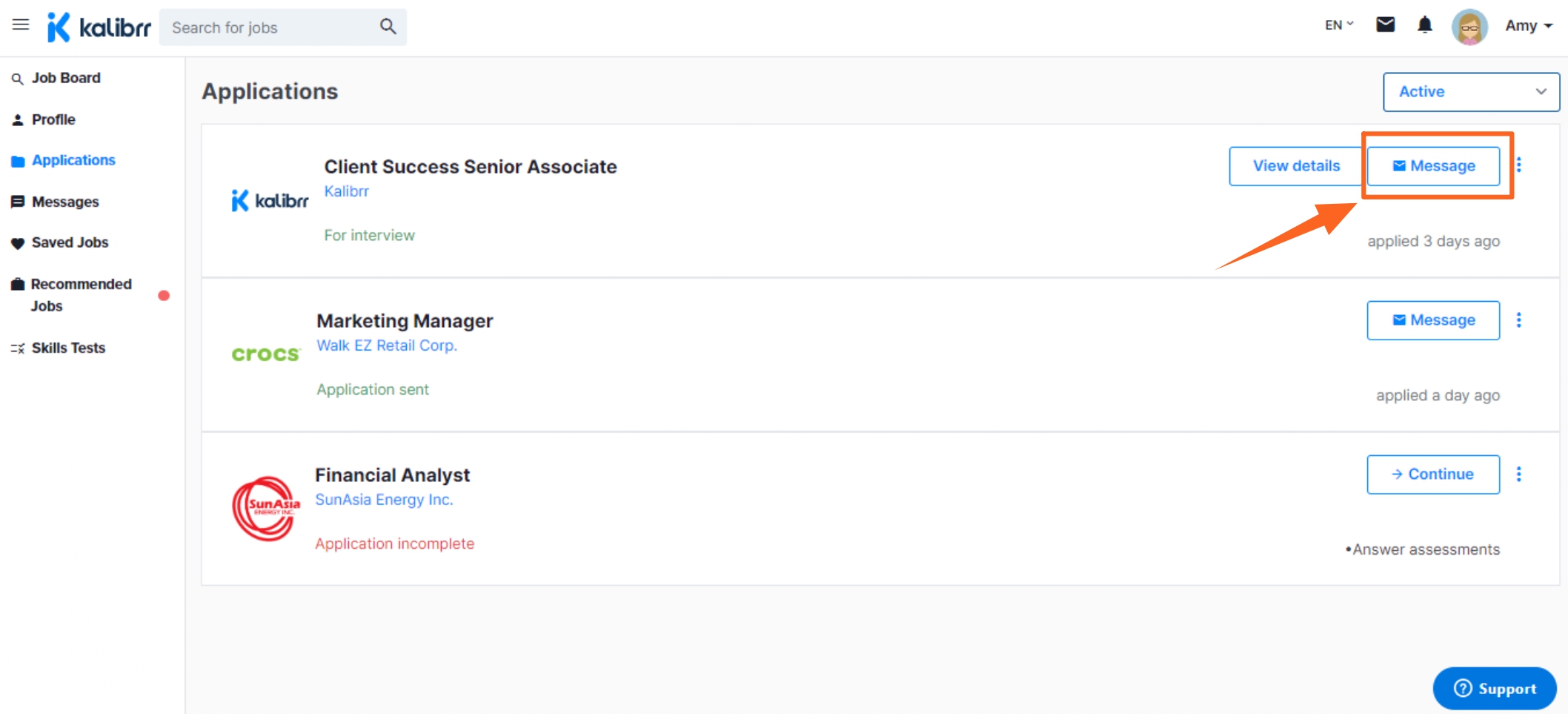Open Saved Jobs from the sidebar
Image resolution: width=1568 pixels, height=714 pixels.
pyautogui.click(x=70, y=242)
